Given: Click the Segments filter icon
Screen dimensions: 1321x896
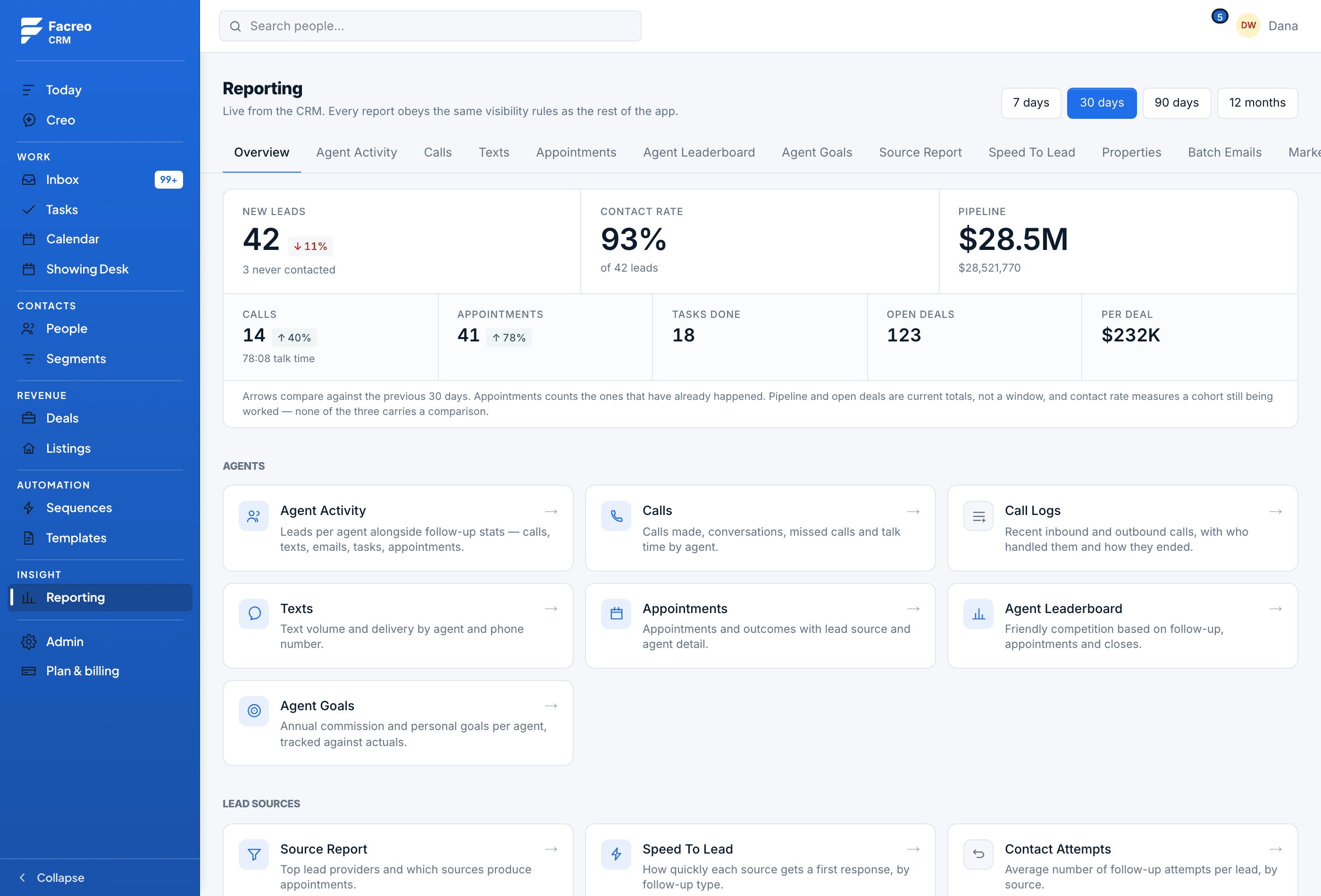Looking at the screenshot, I should [x=28, y=358].
